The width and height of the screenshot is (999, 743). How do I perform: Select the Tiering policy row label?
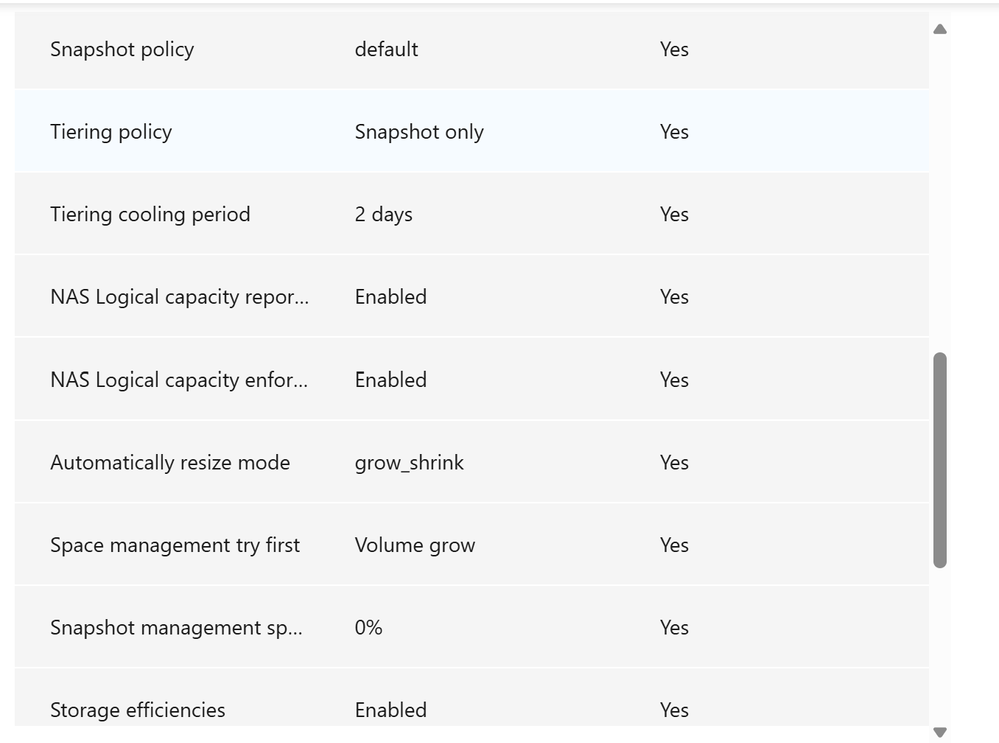(x=111, y=132)
